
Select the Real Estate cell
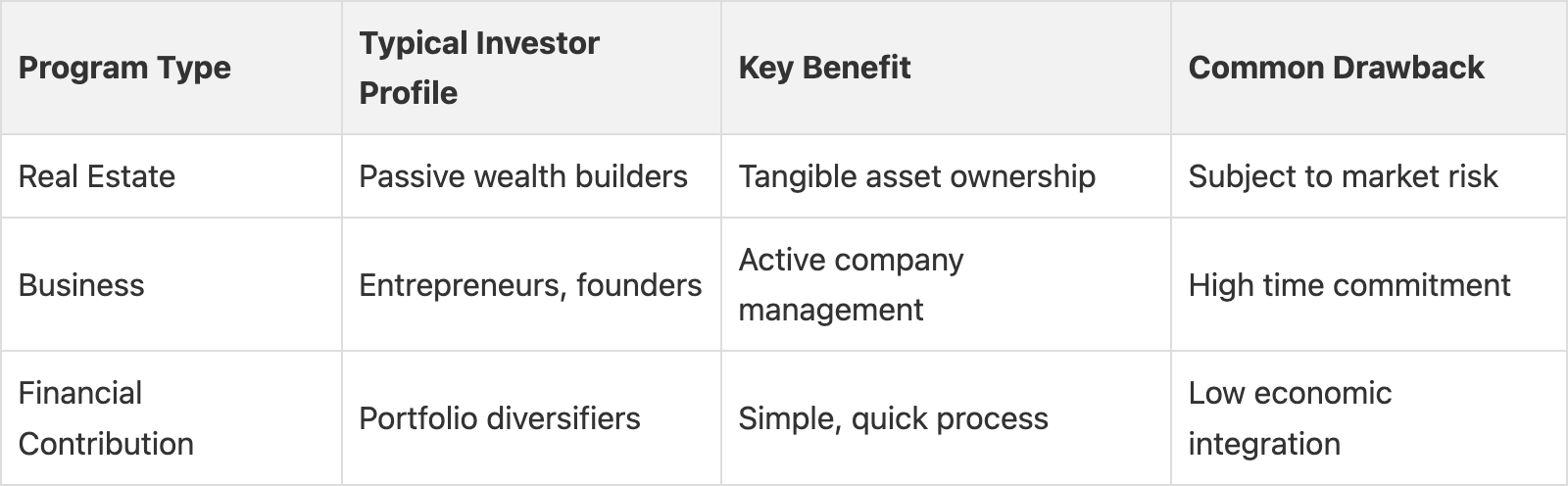[97, 176]
